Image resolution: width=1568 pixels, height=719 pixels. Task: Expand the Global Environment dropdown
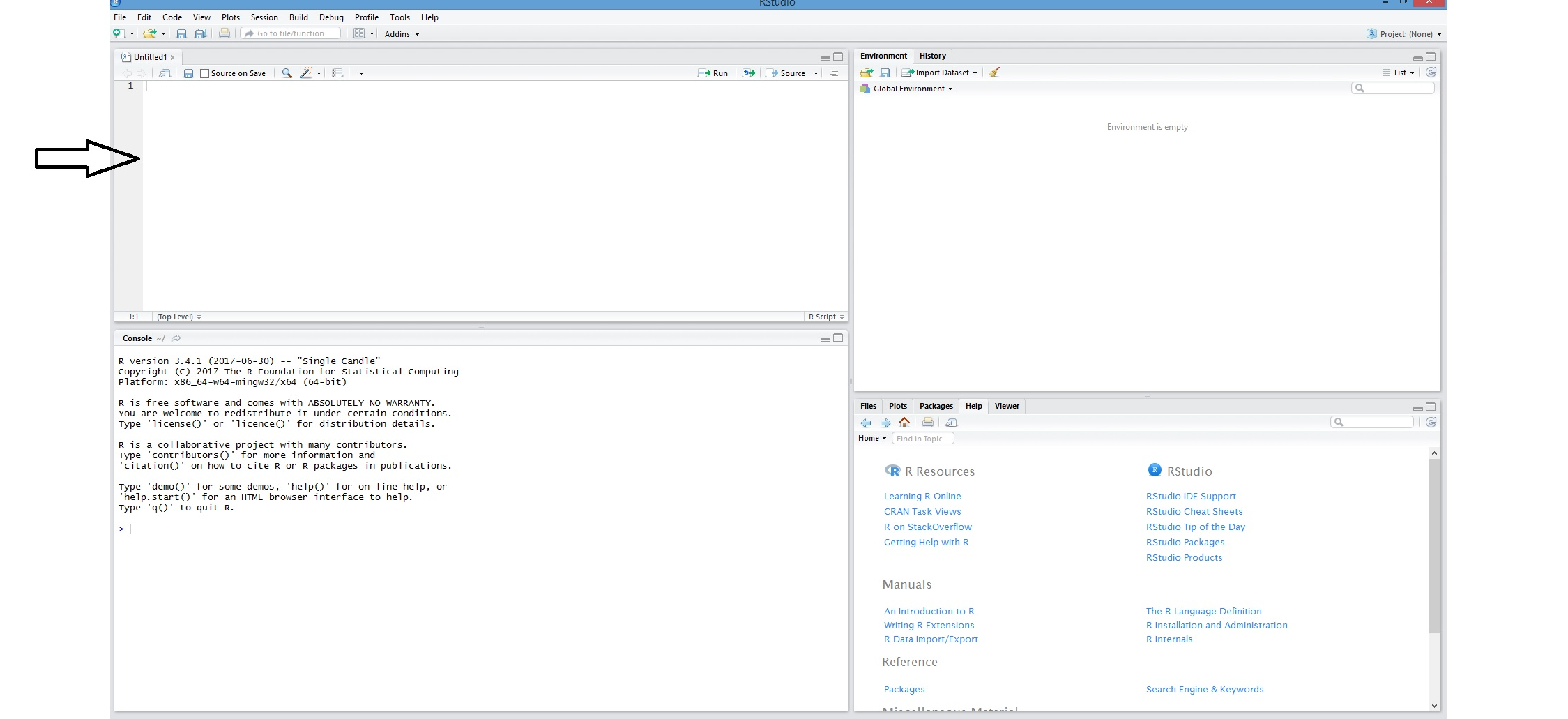[906, 89]
